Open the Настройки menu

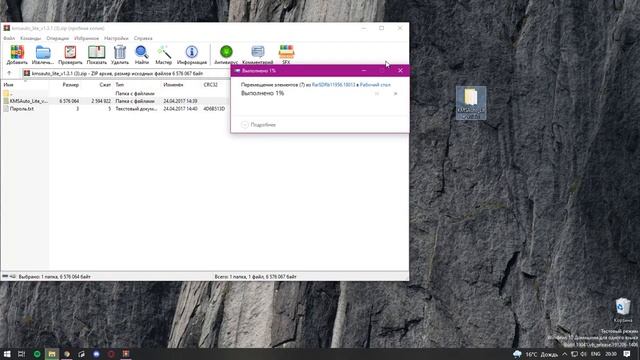(x=116, y=38)
